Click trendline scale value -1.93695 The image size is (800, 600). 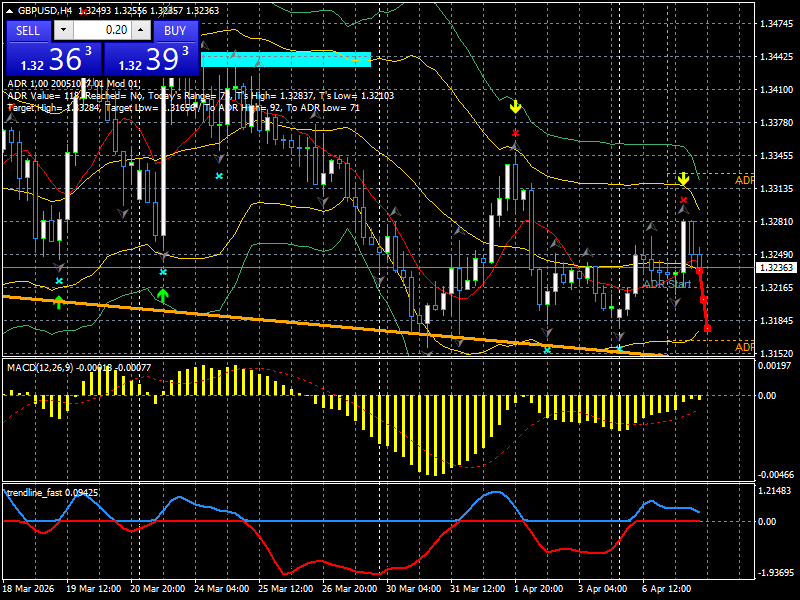pos(775,572)
